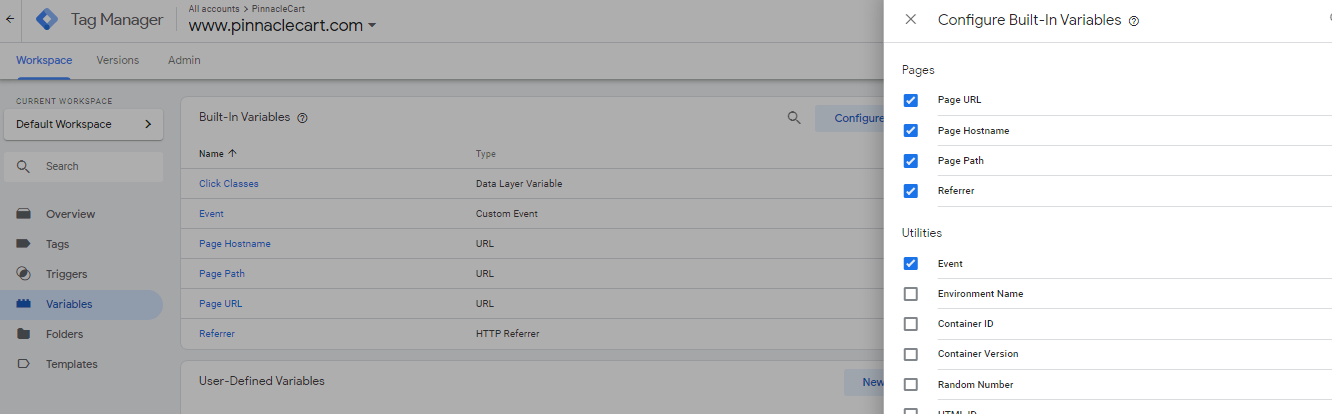Open the Page URL variable link

220,304
